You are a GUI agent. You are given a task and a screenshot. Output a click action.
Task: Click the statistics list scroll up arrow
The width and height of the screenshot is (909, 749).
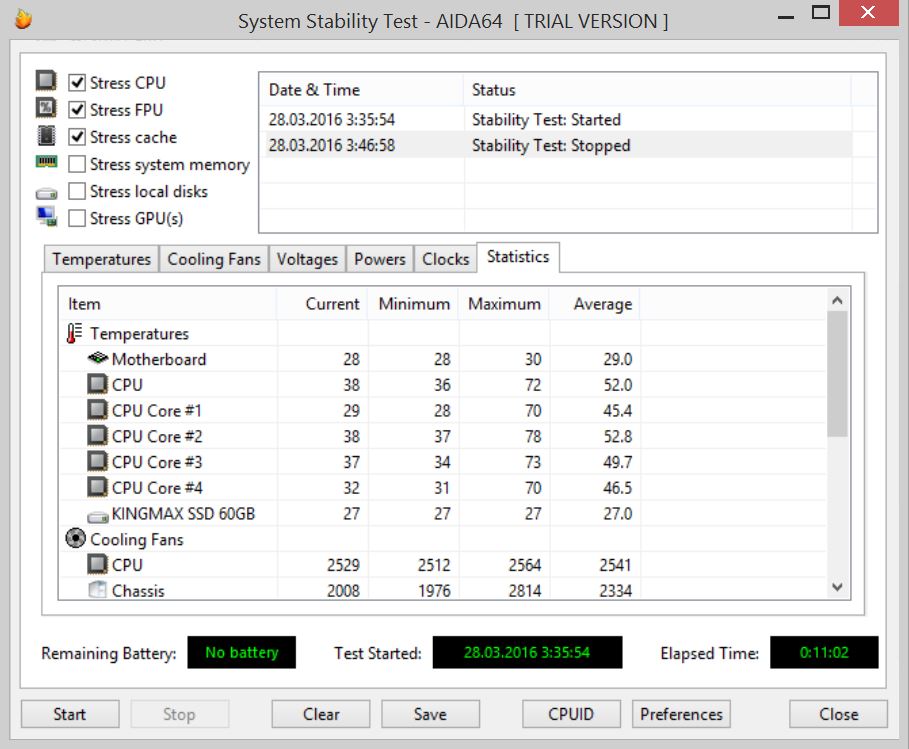point(837,300)
